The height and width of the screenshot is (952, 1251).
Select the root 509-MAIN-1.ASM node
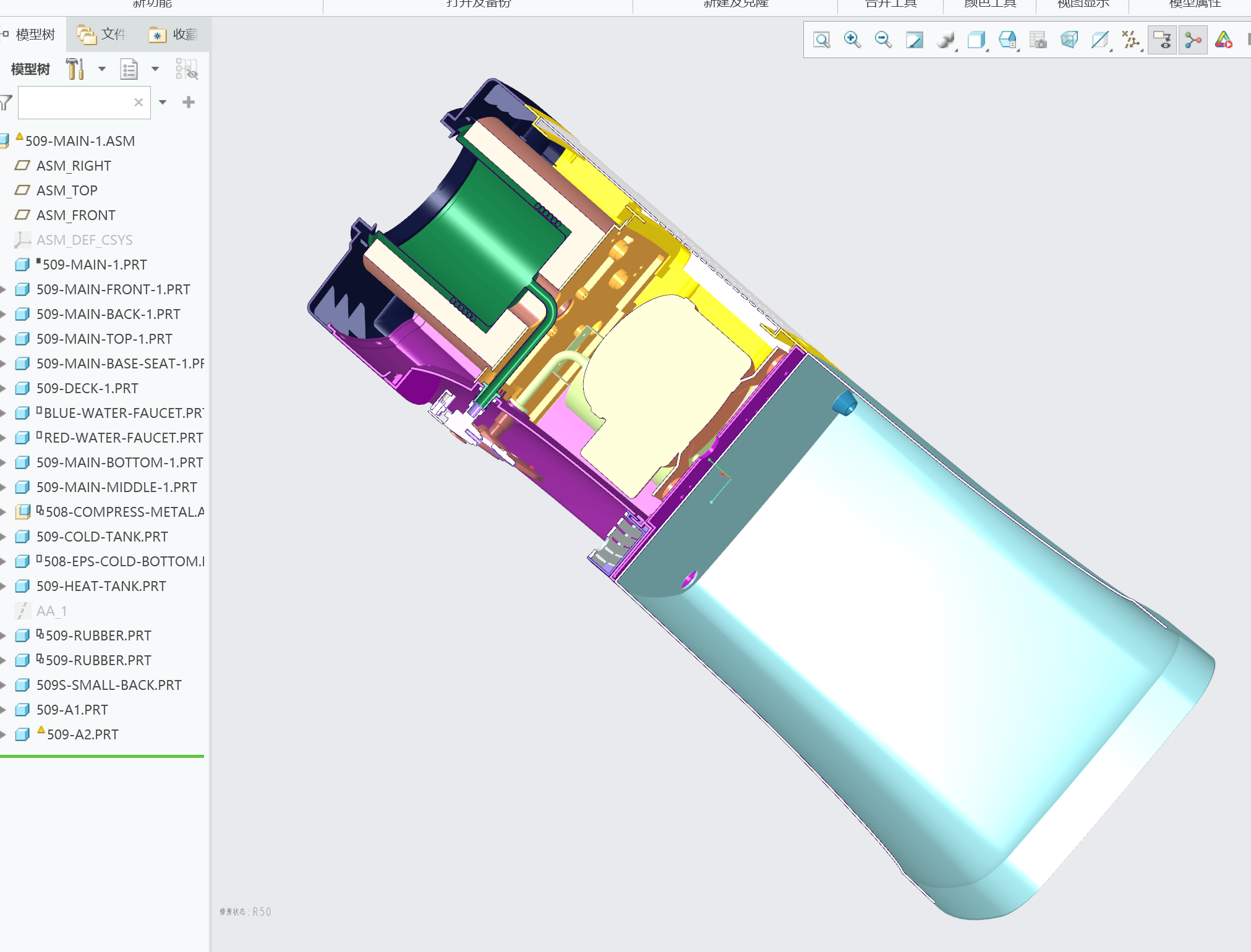point(80,141)
